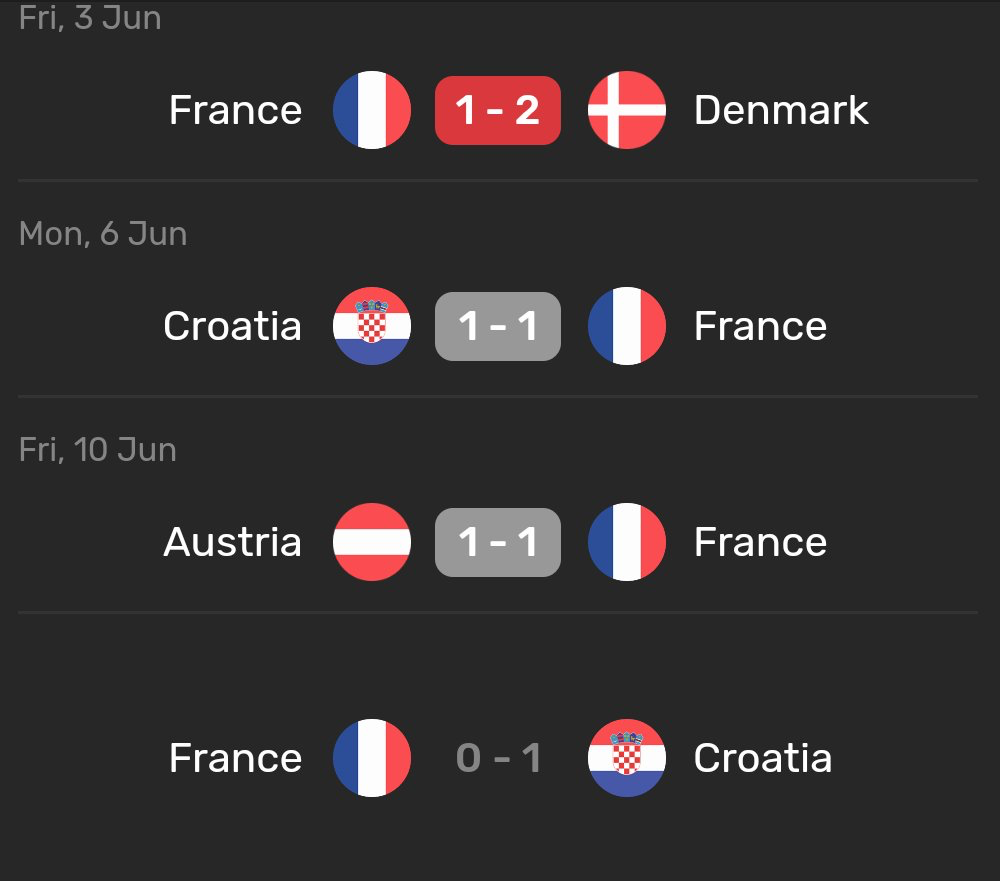Screen dimensions: 1000x881
Task: Click the Austria flag icon
Action: click(372, 542)
